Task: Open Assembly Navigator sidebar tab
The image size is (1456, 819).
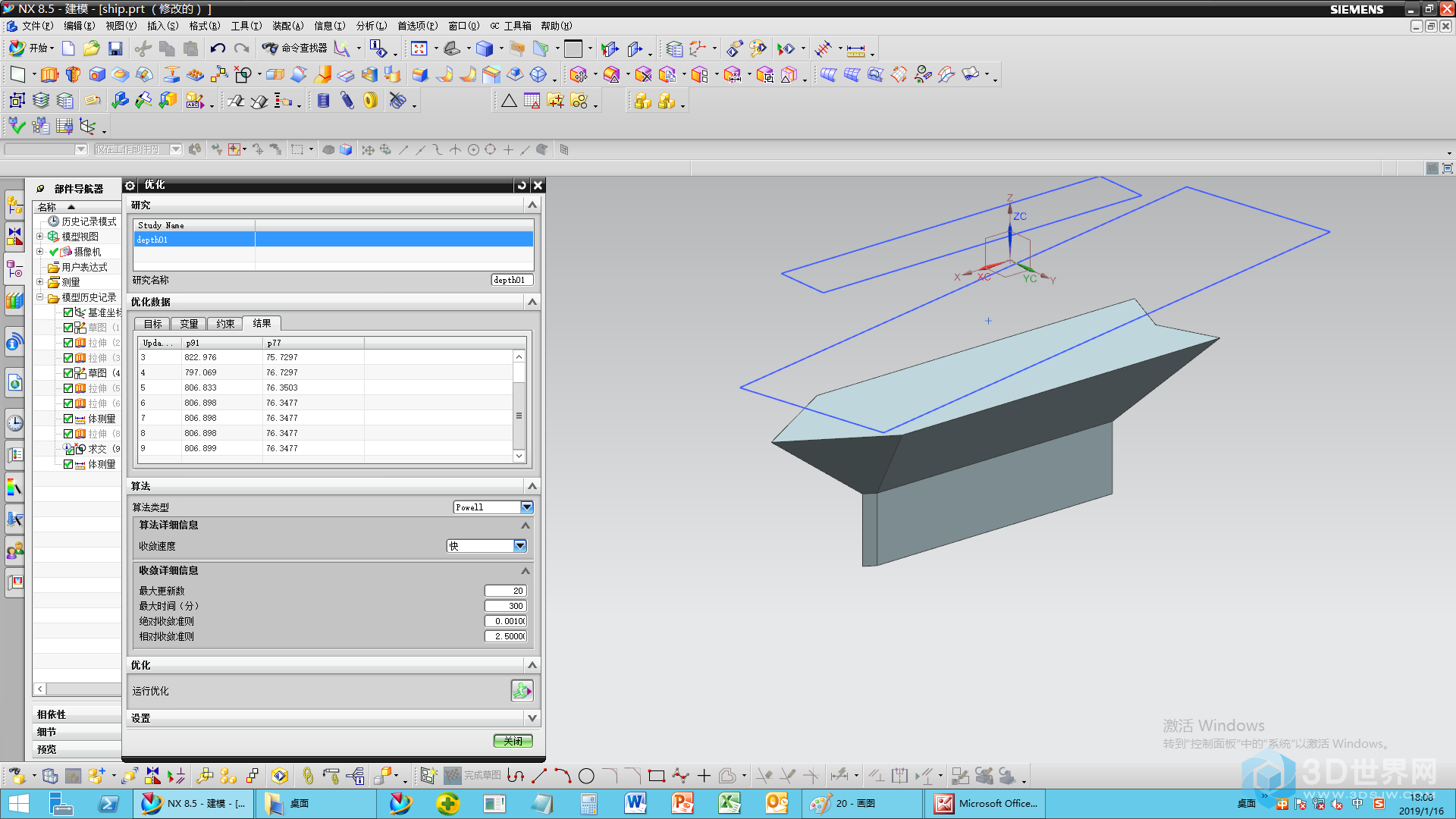Action: [14, 204]
